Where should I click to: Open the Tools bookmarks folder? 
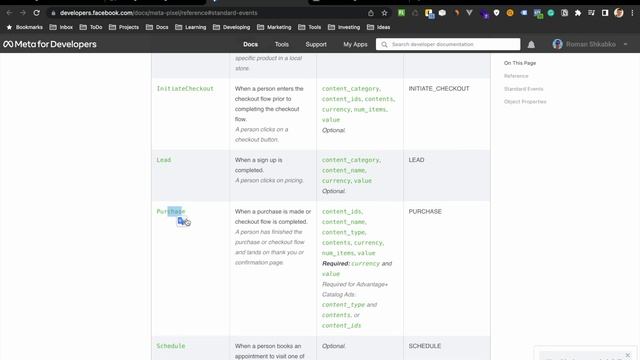pyautogui.click(x=309, y=27)
